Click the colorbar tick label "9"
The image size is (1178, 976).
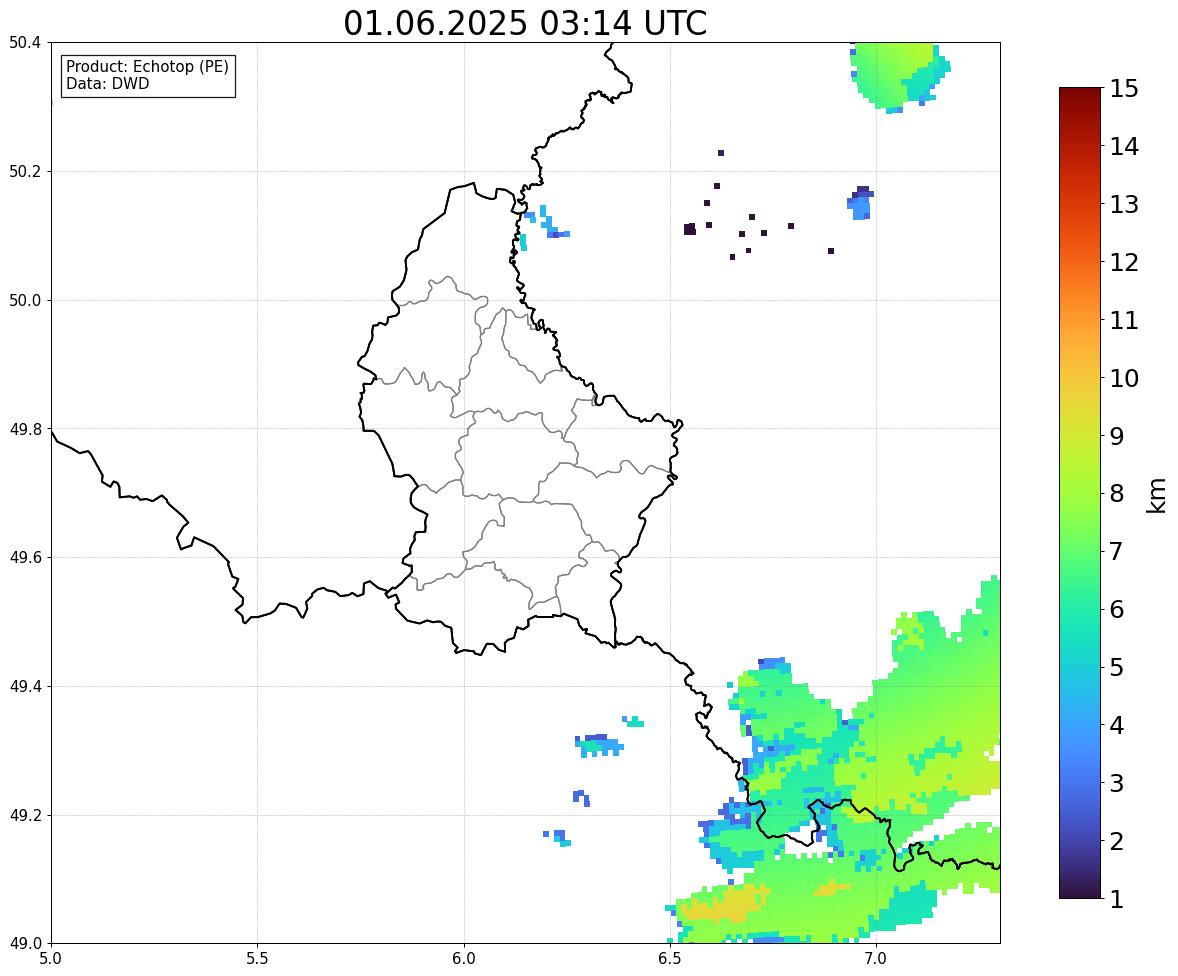1117,436
